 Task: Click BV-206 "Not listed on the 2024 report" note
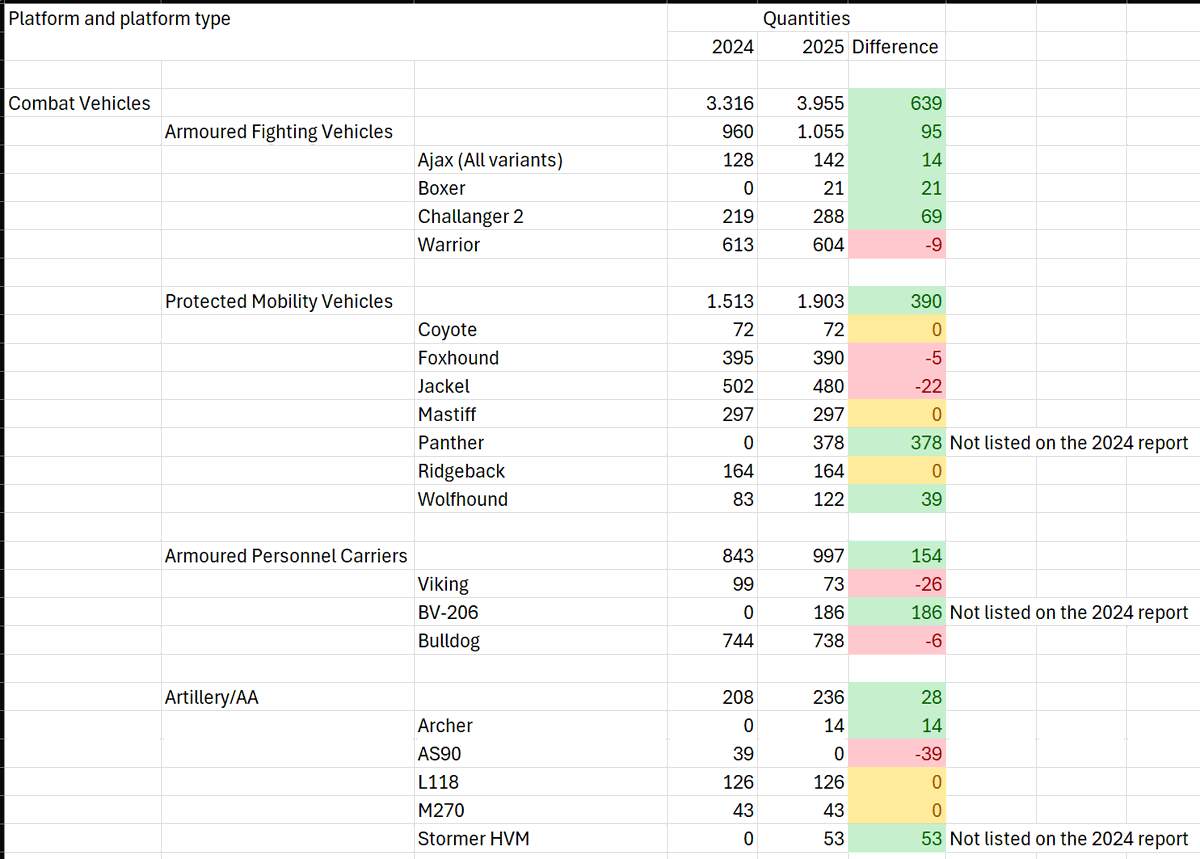1069,612
